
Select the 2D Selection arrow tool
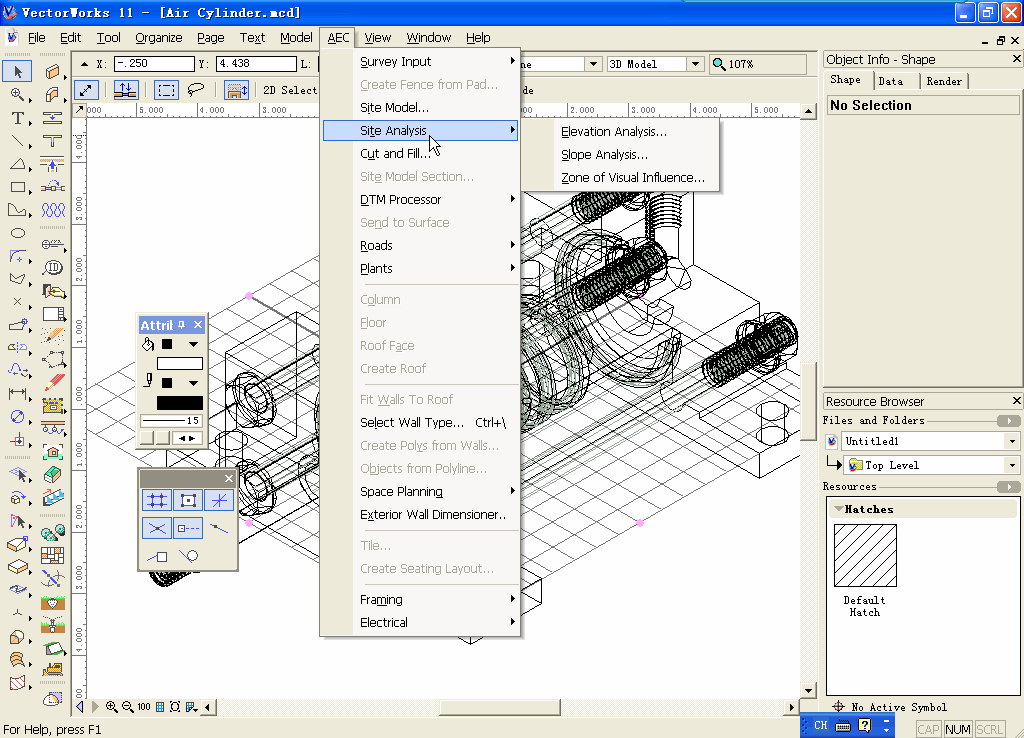(18, 71)
